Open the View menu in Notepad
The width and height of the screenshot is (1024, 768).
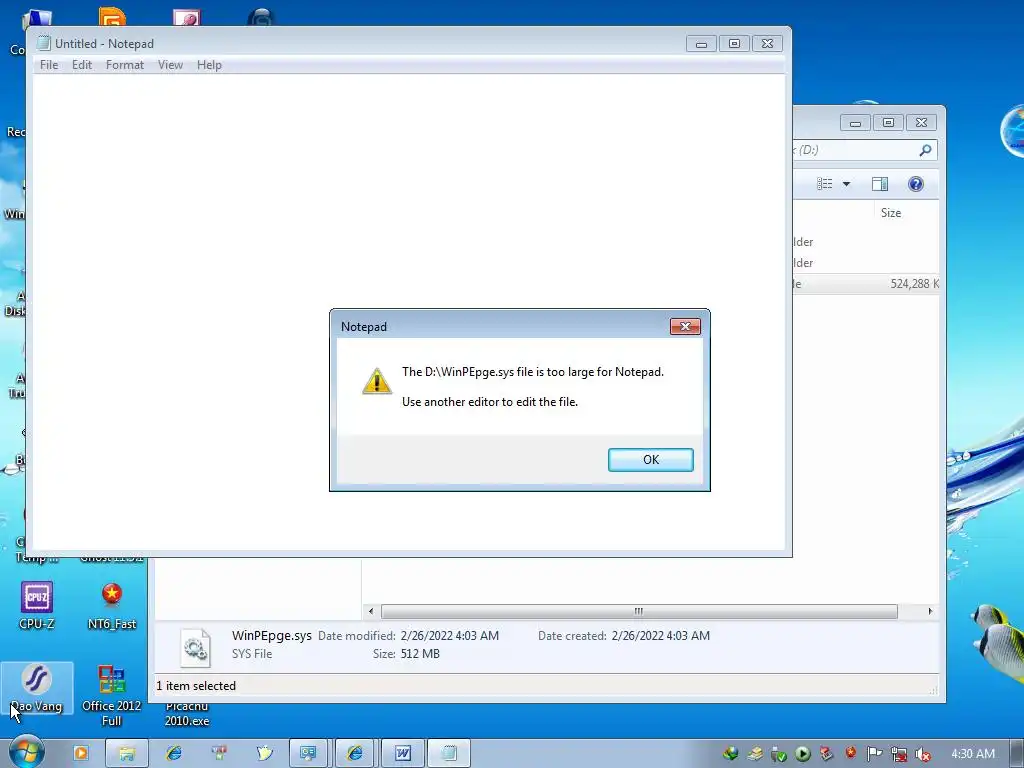[x=170, y=65]
